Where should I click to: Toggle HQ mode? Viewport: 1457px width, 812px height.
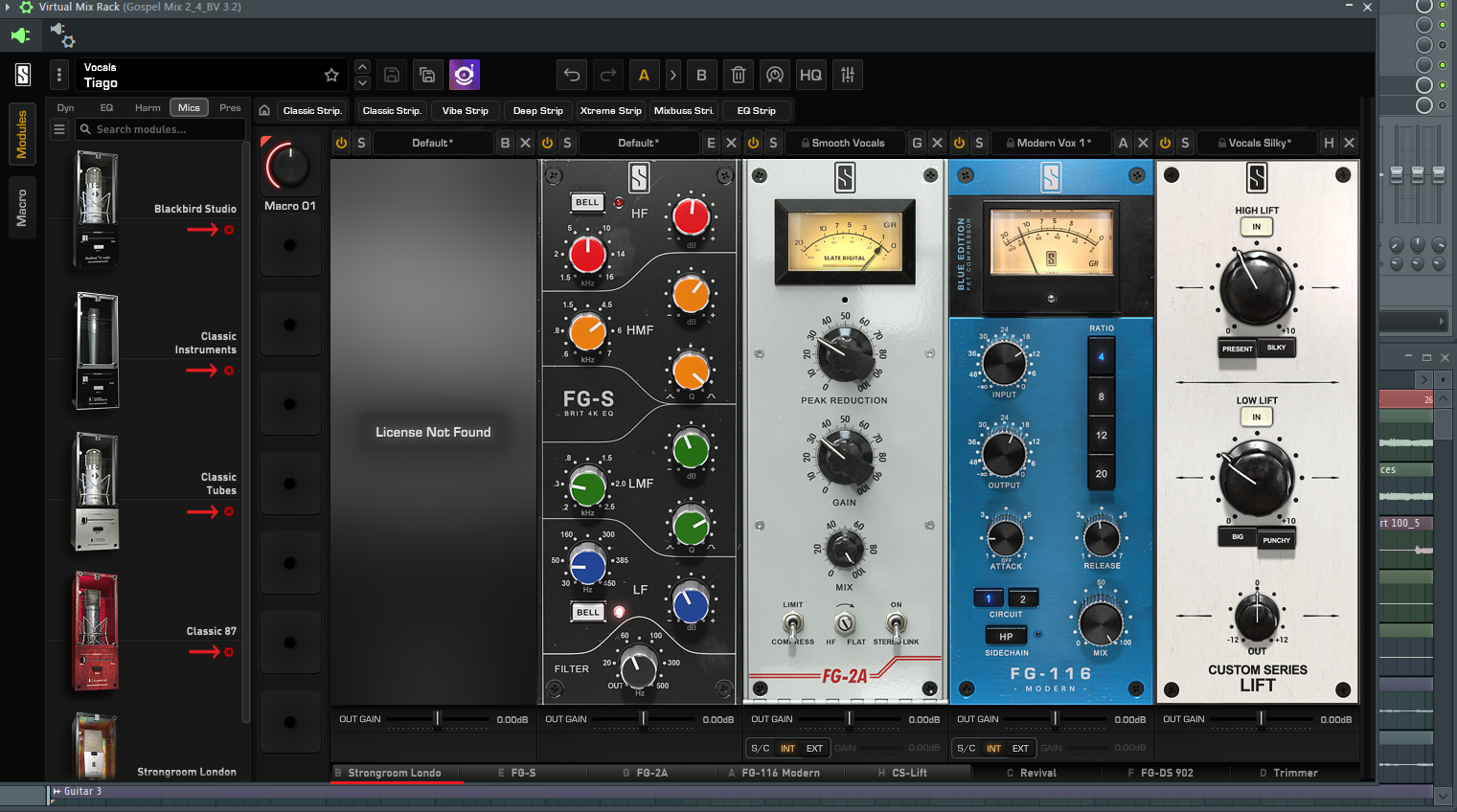tap(810, 75)
